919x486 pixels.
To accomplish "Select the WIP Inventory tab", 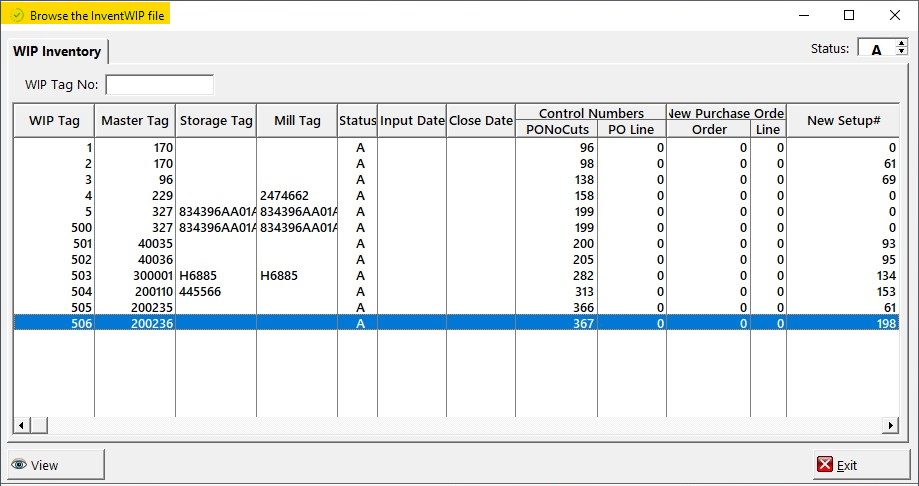I will pyautogui.click(x=57, y=52).
